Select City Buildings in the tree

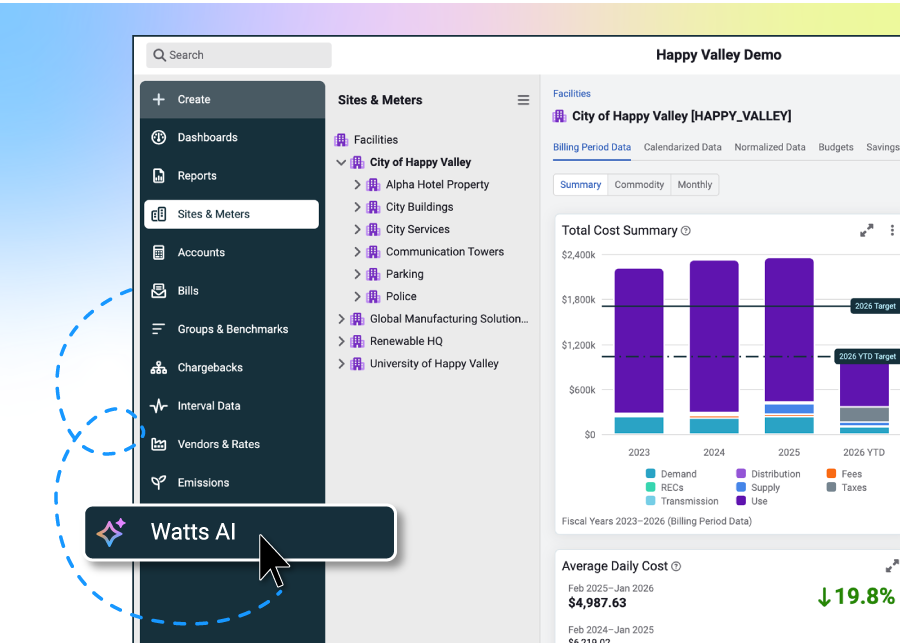420,207
